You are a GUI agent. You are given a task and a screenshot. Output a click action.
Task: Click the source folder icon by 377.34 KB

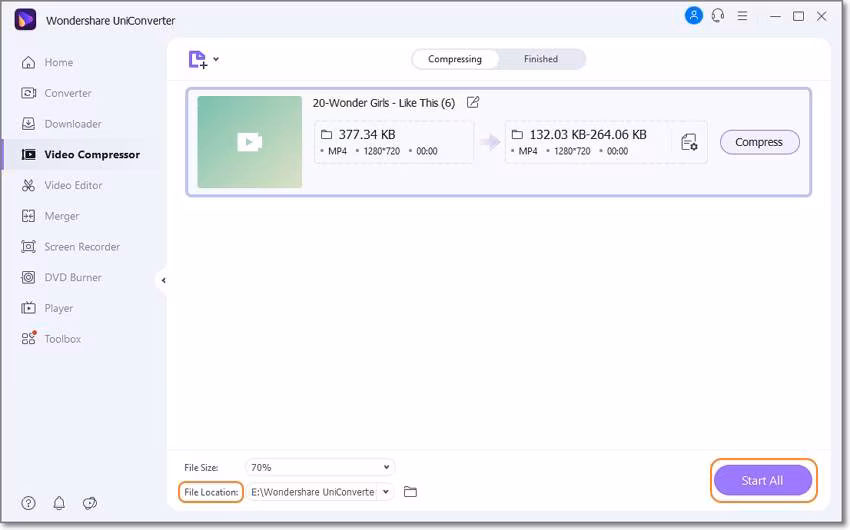326,134
